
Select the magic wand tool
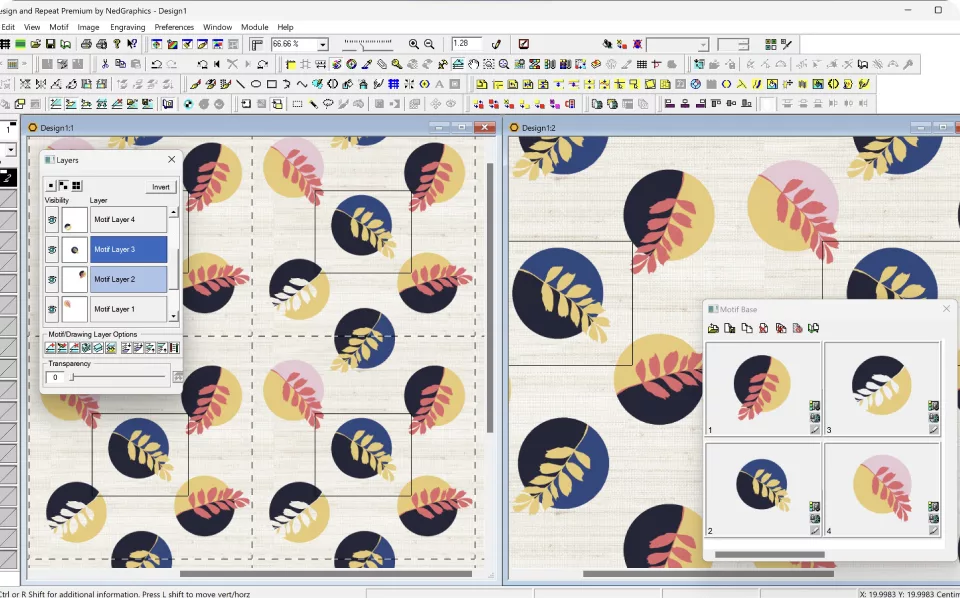click(x=313, y=104)
